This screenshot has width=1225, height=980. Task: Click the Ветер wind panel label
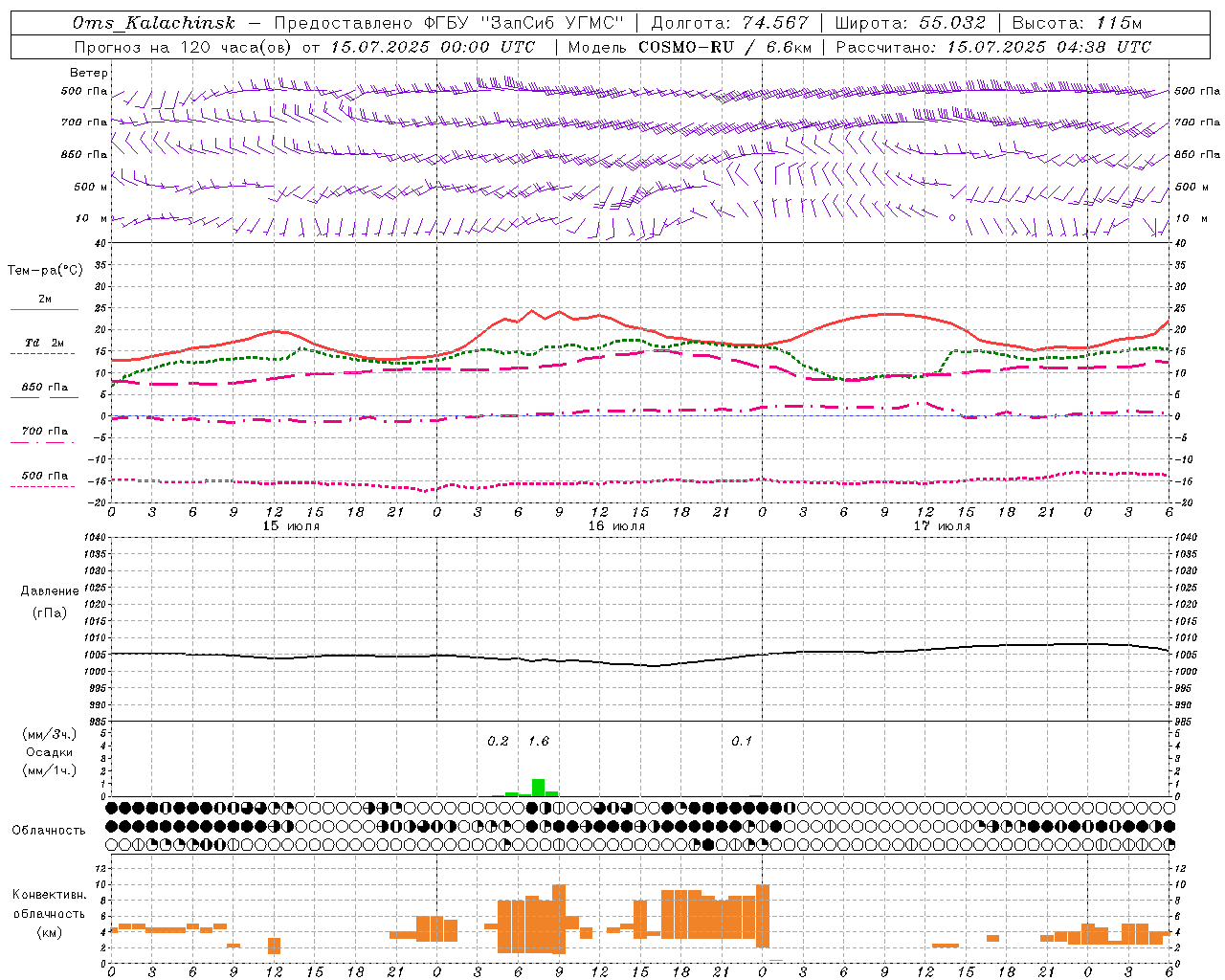[88, 73]
